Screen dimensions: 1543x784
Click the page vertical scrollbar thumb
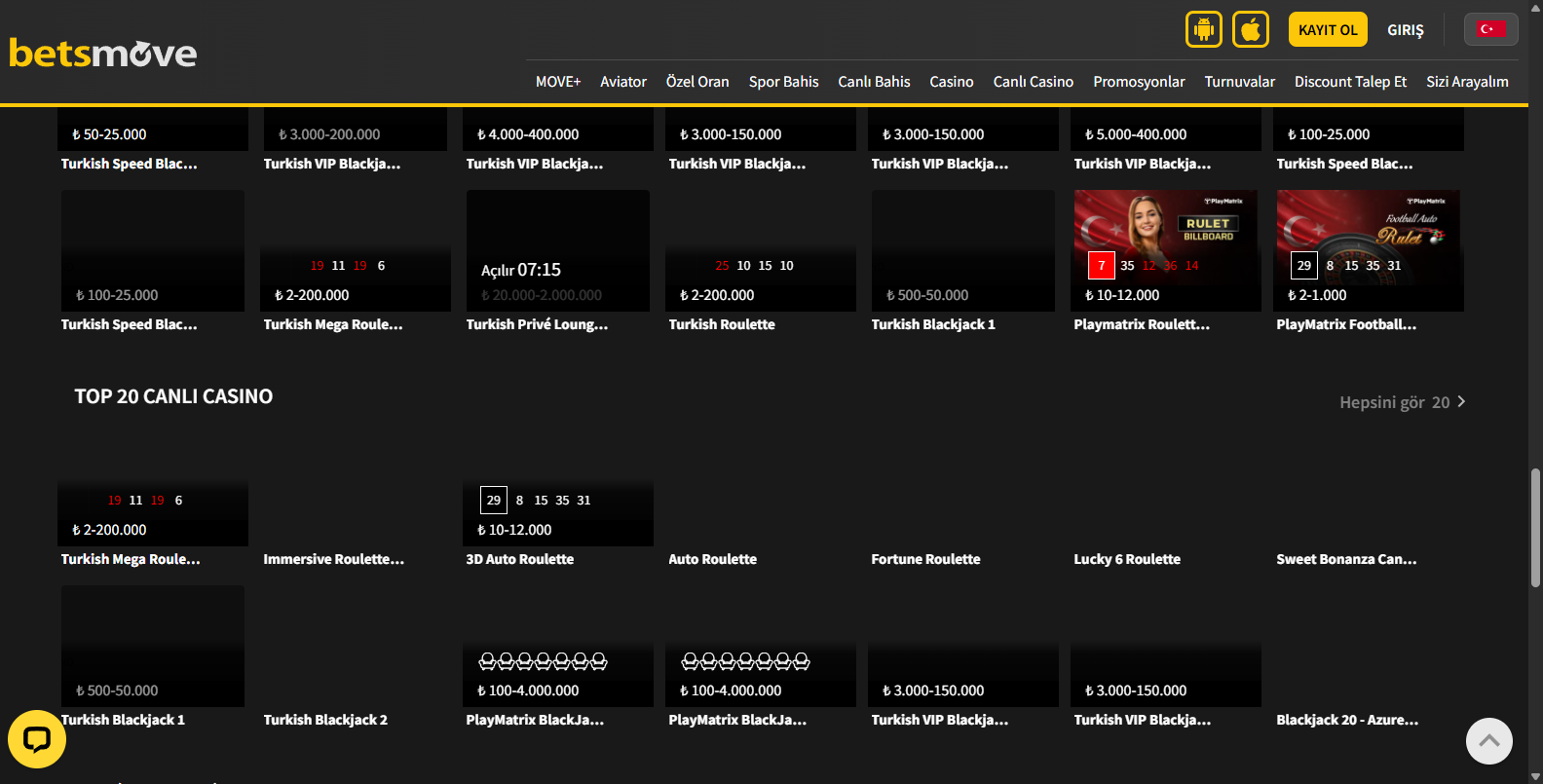pyautogui.click(x=1535, y=526)
